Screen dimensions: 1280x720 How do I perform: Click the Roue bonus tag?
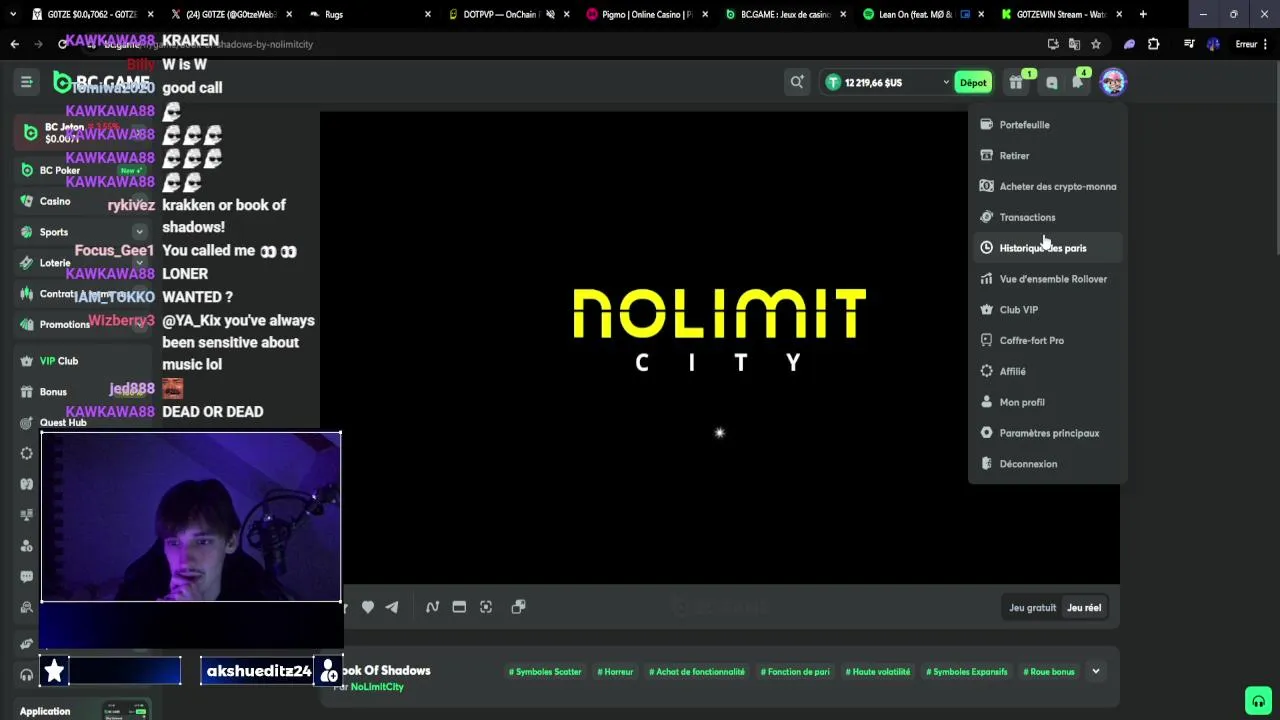tap(1049, 672)
